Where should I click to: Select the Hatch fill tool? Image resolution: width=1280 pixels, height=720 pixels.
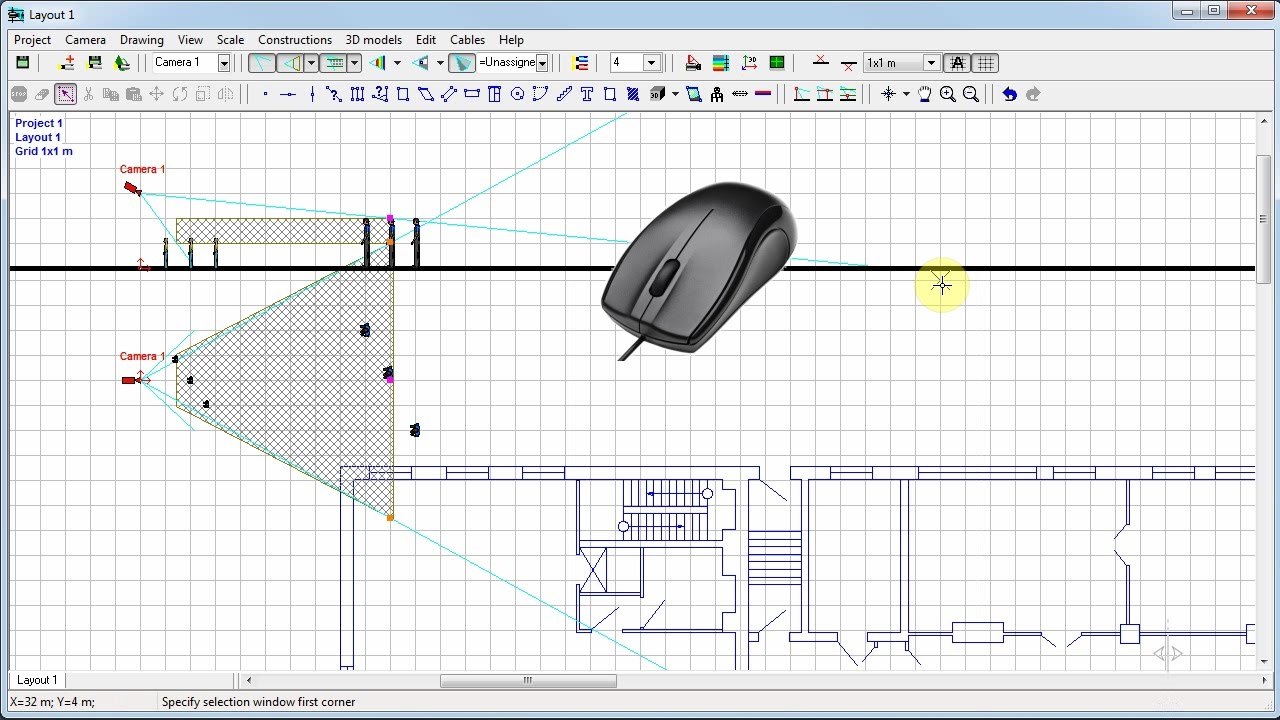pos(632,94)
